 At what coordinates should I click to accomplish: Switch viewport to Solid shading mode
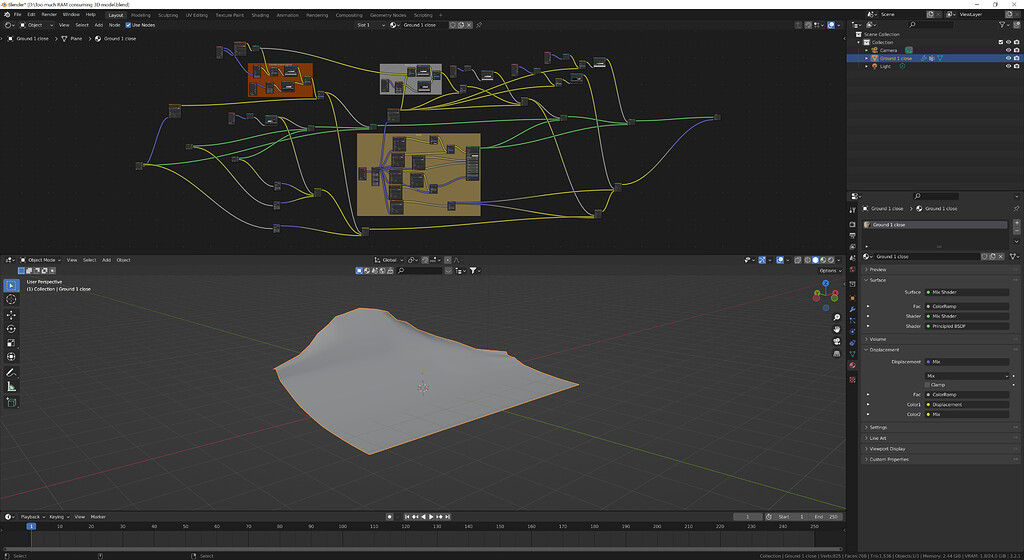(815, 260)
